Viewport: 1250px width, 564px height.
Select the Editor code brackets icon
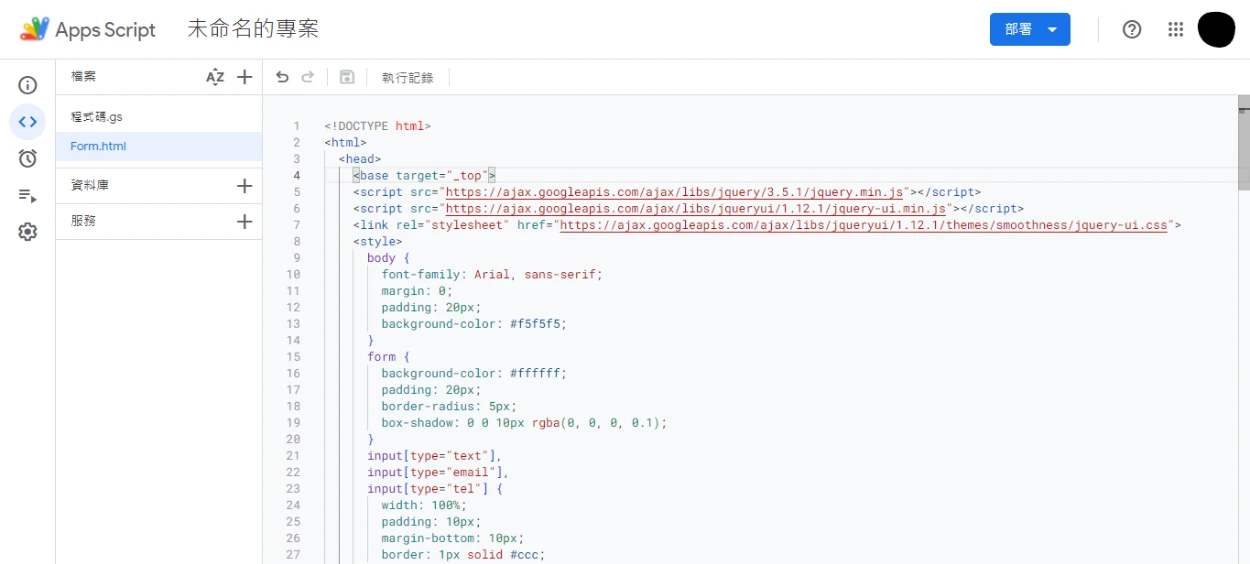(x=28, y=122)
